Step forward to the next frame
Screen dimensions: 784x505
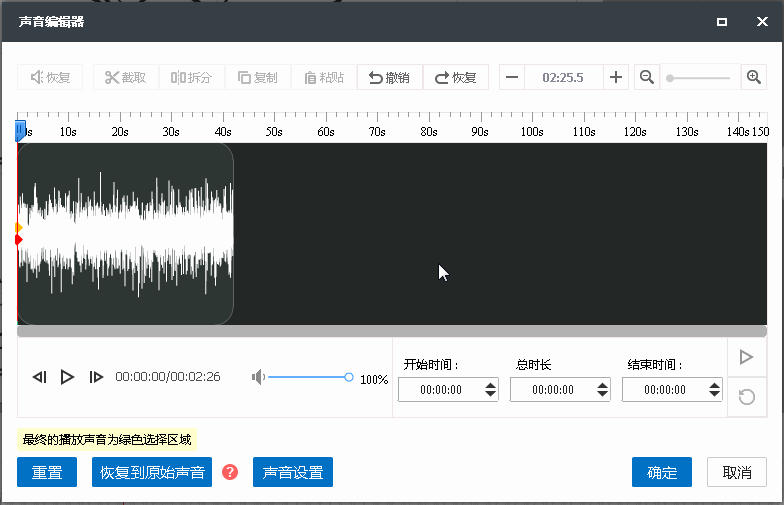coord(96,377)
